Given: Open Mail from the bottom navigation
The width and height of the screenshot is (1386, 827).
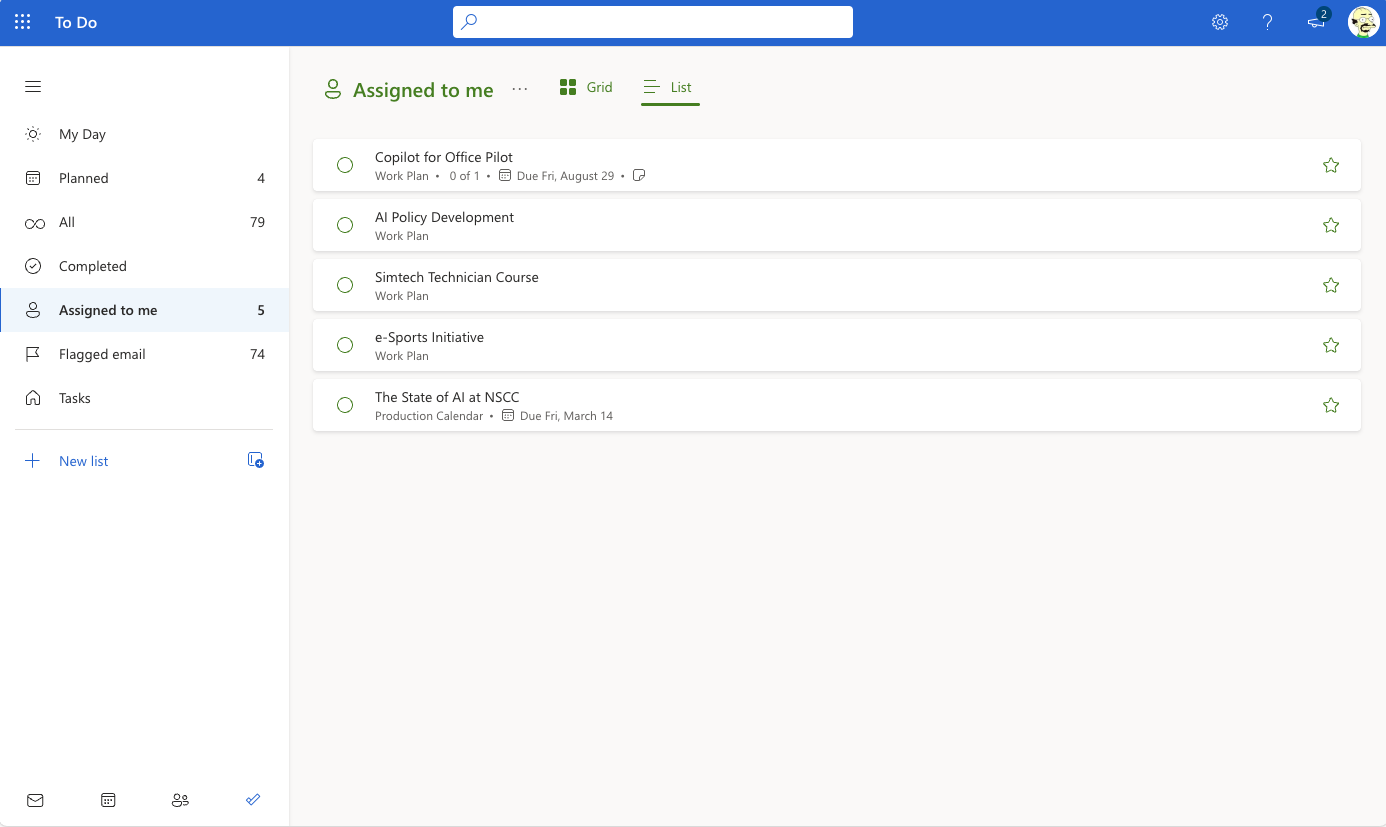Looking at the screenshot, I should point(35,800).
